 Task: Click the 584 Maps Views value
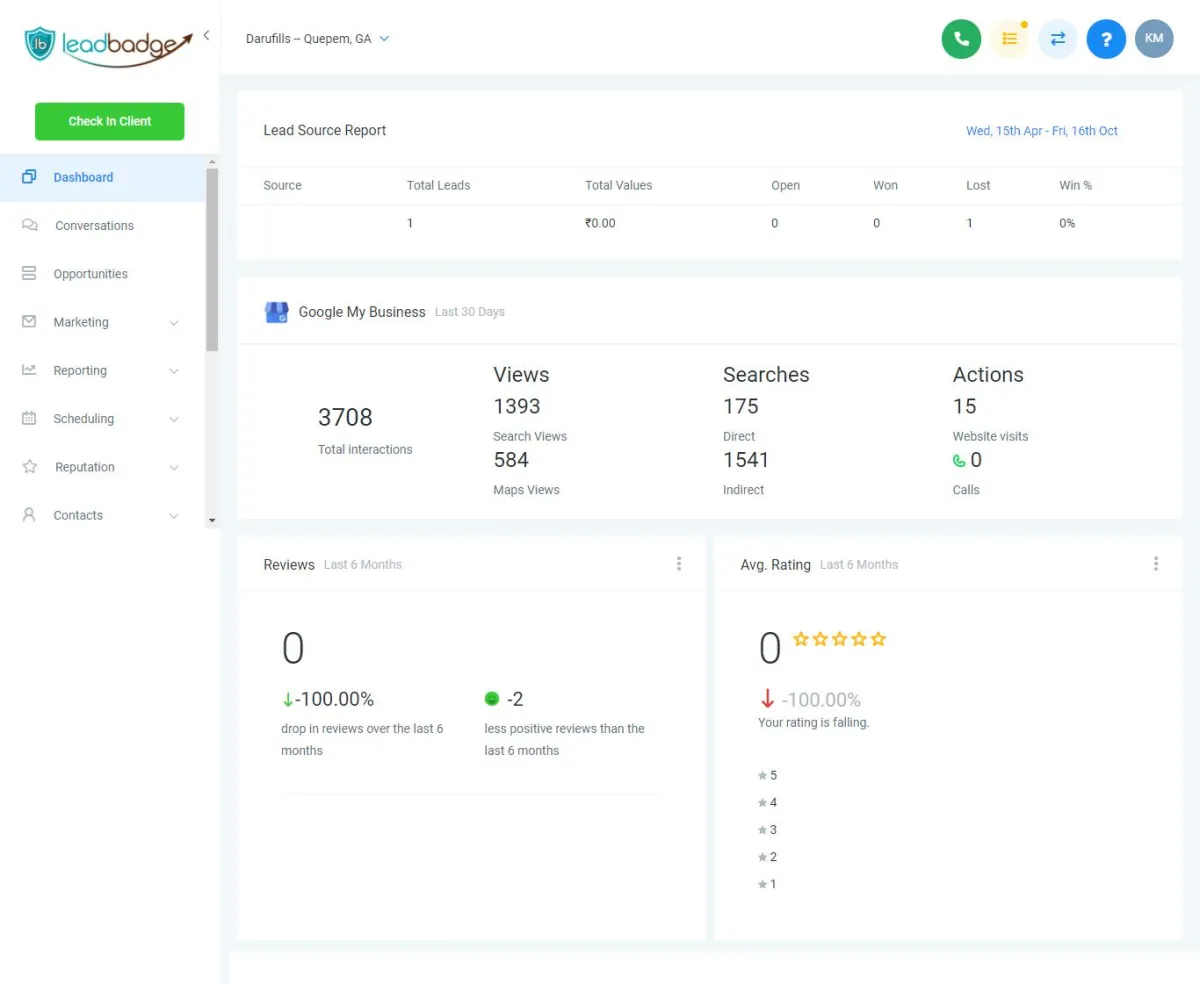coord(511,460)
